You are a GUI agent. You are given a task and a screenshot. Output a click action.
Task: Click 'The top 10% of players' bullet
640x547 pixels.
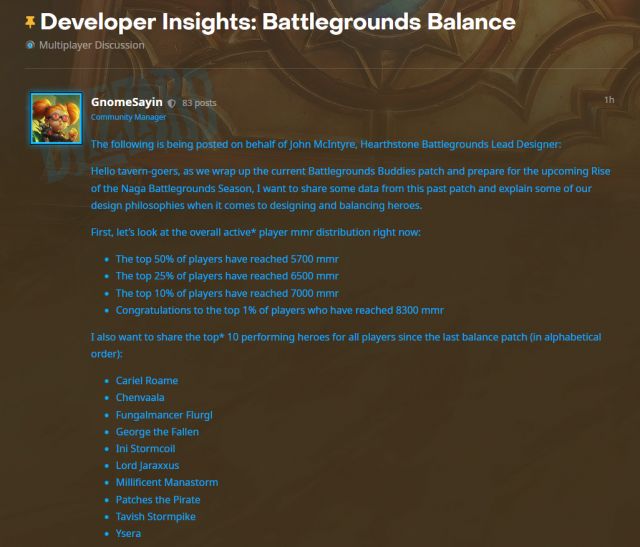coord(227,294)
